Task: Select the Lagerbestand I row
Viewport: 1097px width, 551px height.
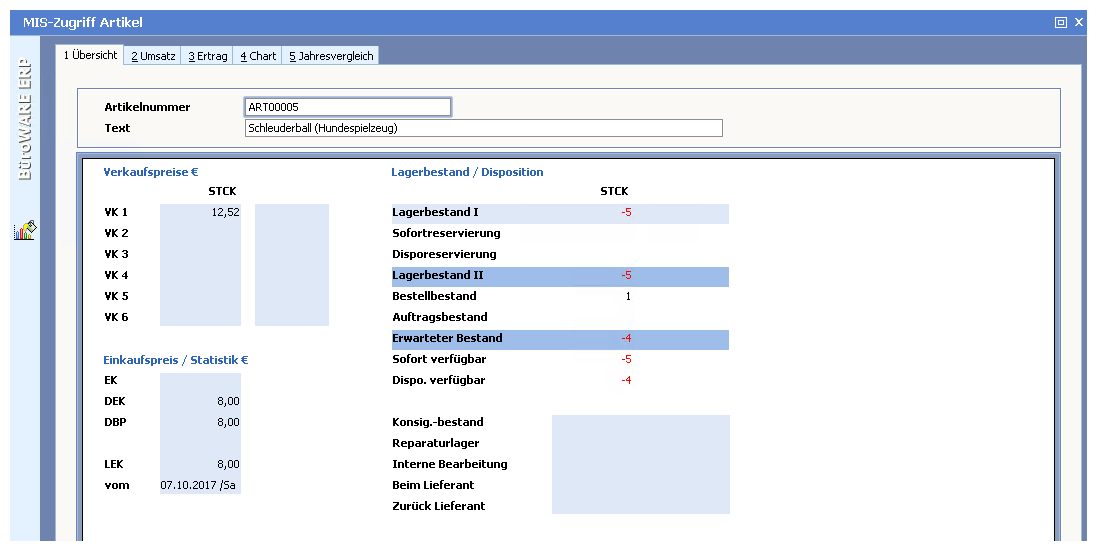Action: point(559,212)
